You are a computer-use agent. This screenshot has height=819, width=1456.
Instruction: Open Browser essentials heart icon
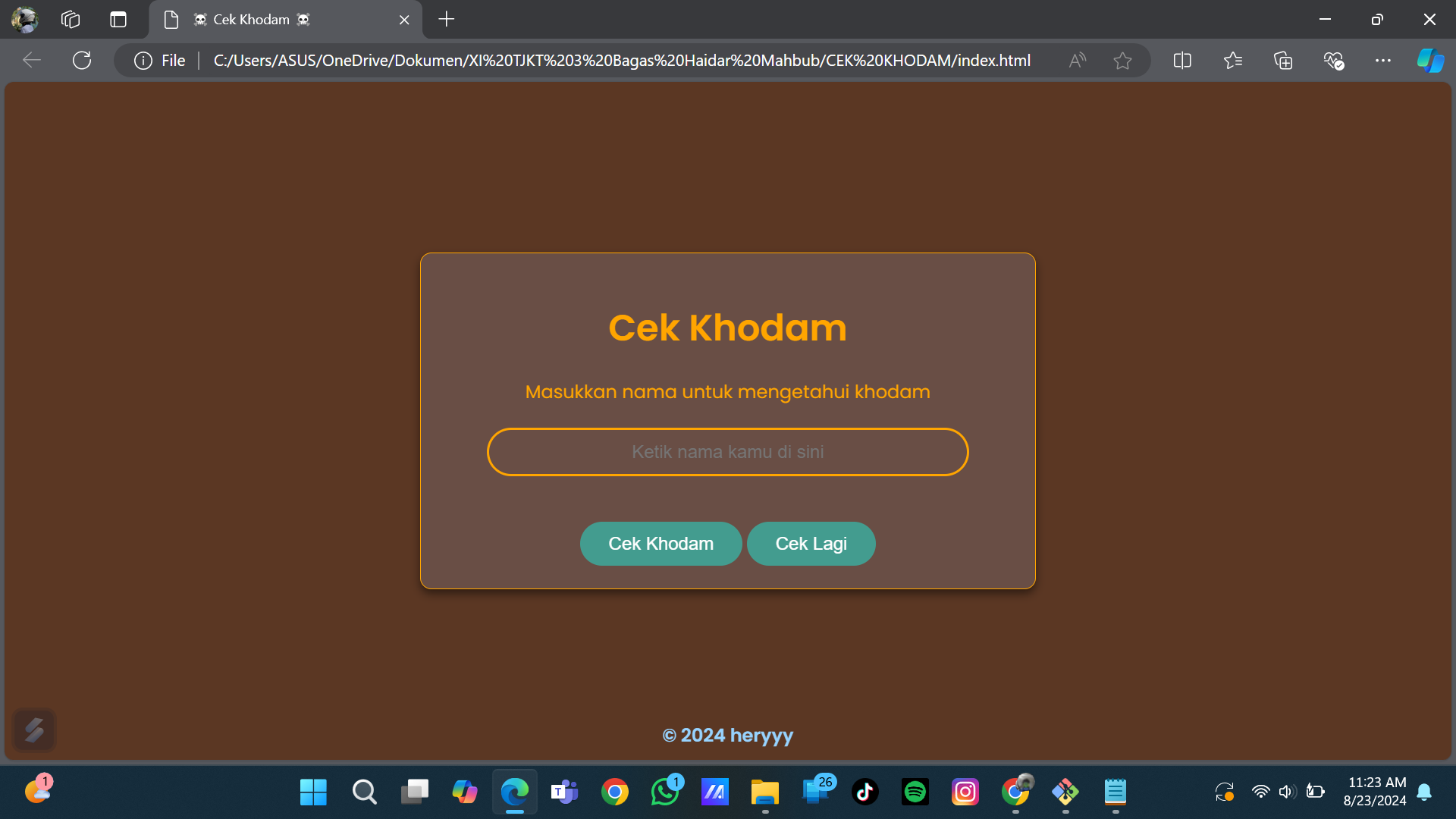(1333, 61)
